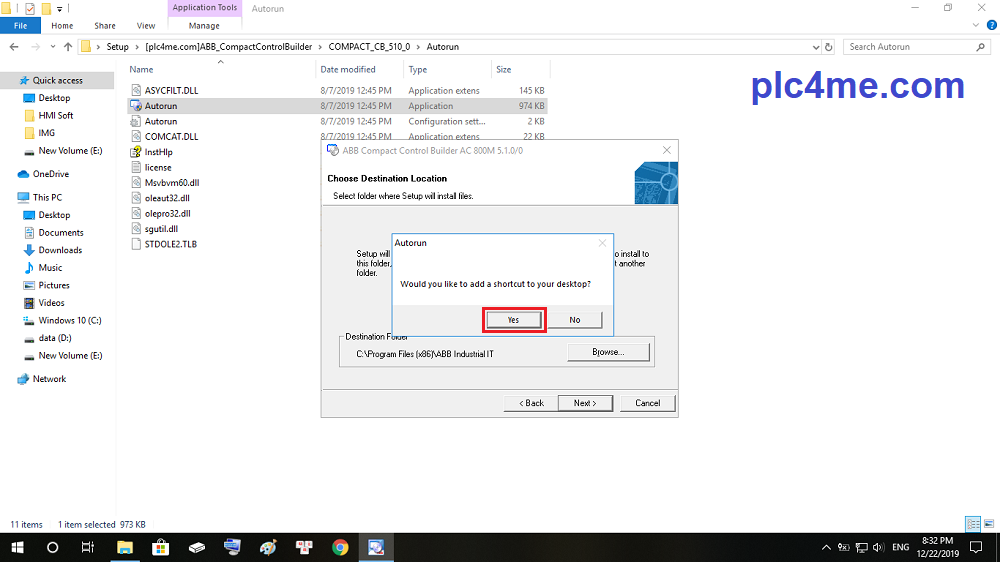Open HMI Soft folder in Quick access

pyautogui.click(x=56, y=115)
